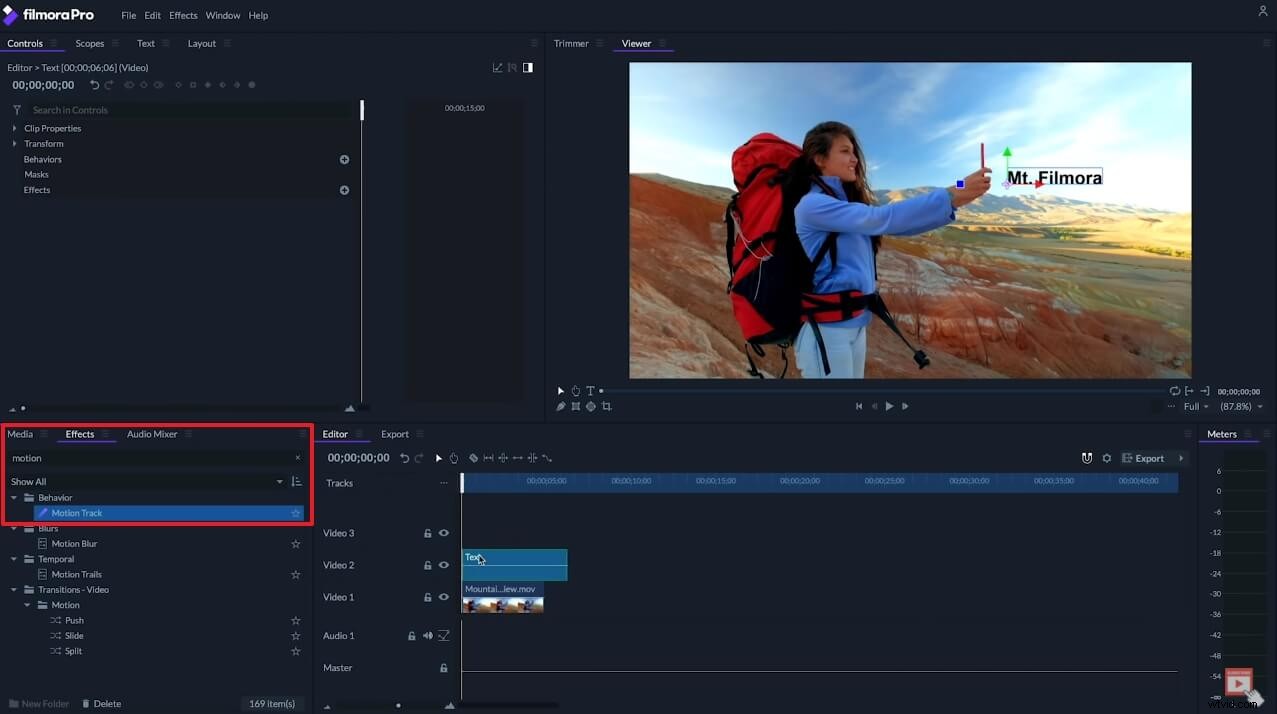The width and height of the screenshot is (1277, 714).
Task: Open the Window menu
Action: click(x=222, y=15)
